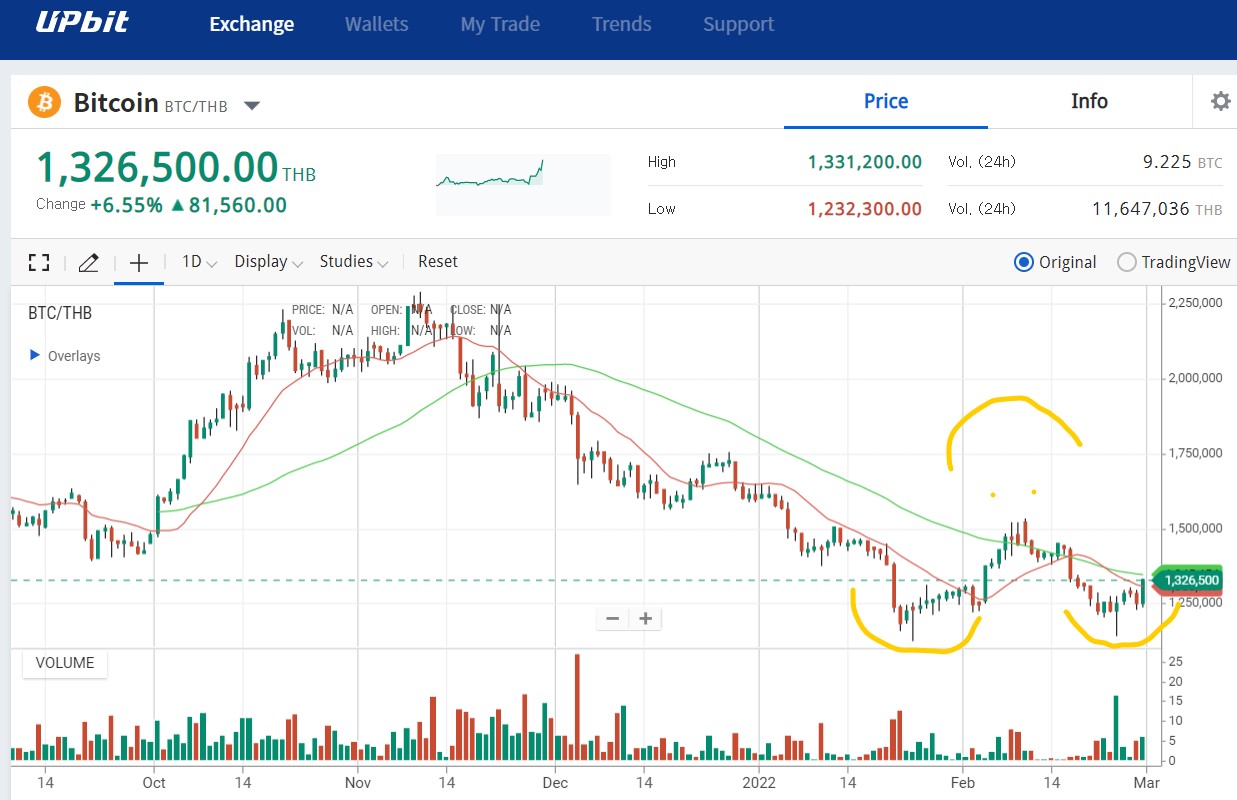Go to Exchange in top navigation
Image resolution: width=1237 pixels, height=800 pixels.
pos(252,24)
